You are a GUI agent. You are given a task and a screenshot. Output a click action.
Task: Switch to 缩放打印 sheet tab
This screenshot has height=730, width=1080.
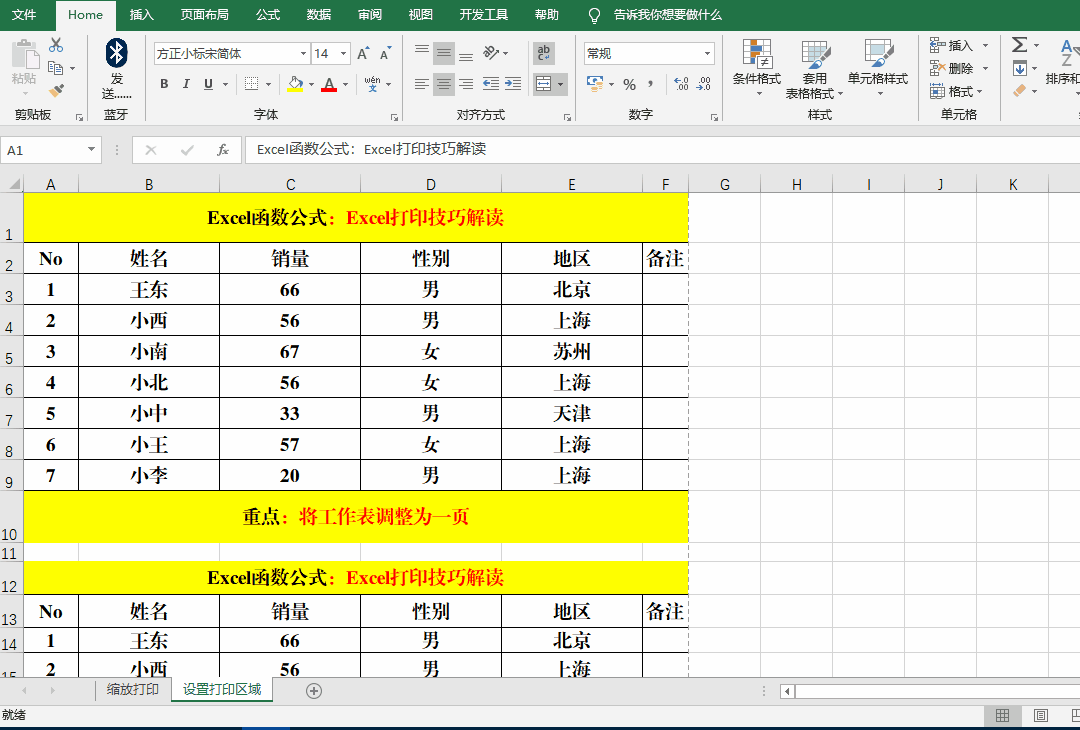pos(133,689)
